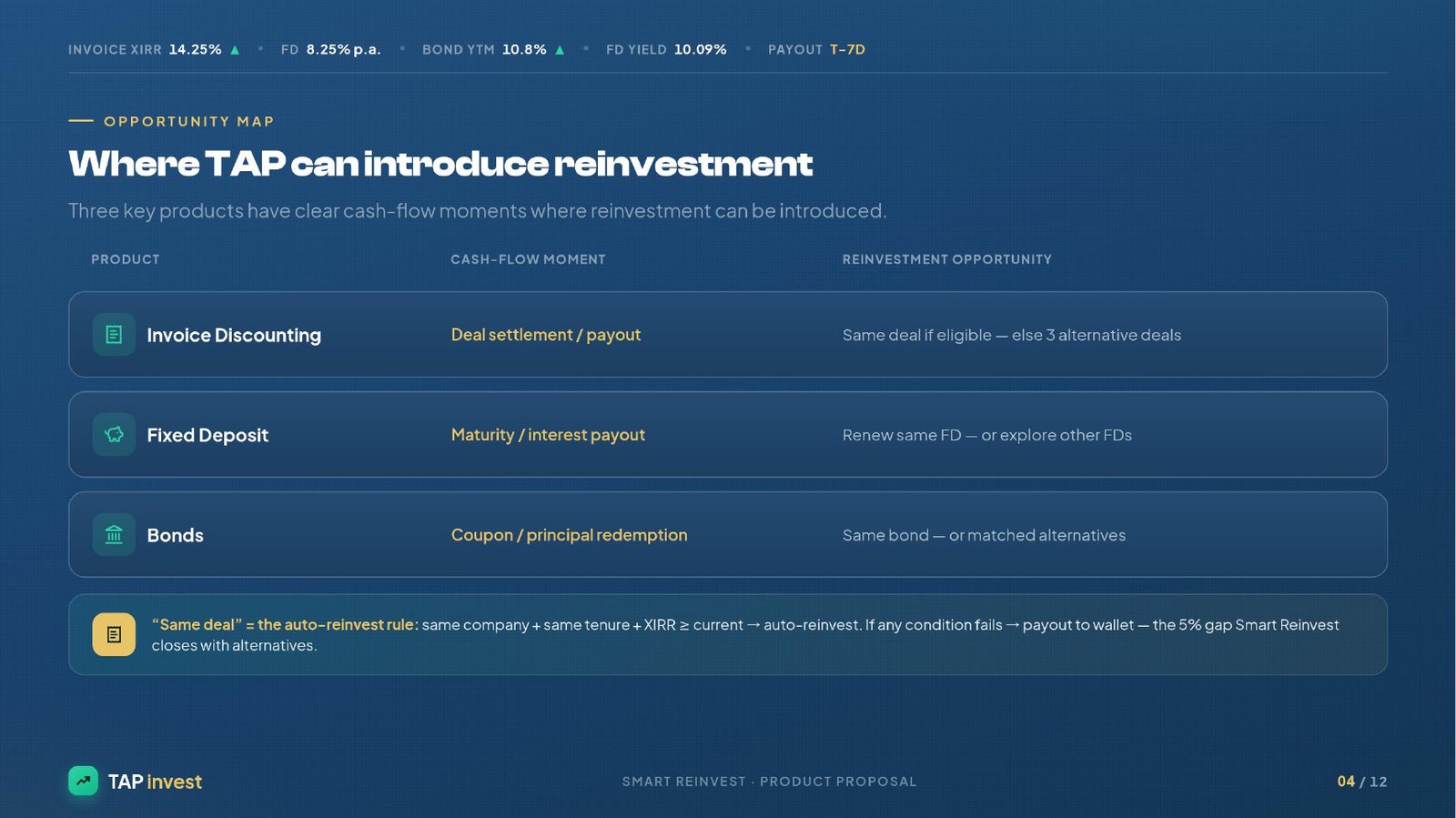Select the "Invoice Discounting" product name
This screenshot has height=818, width=1456.
coord(234,335)
